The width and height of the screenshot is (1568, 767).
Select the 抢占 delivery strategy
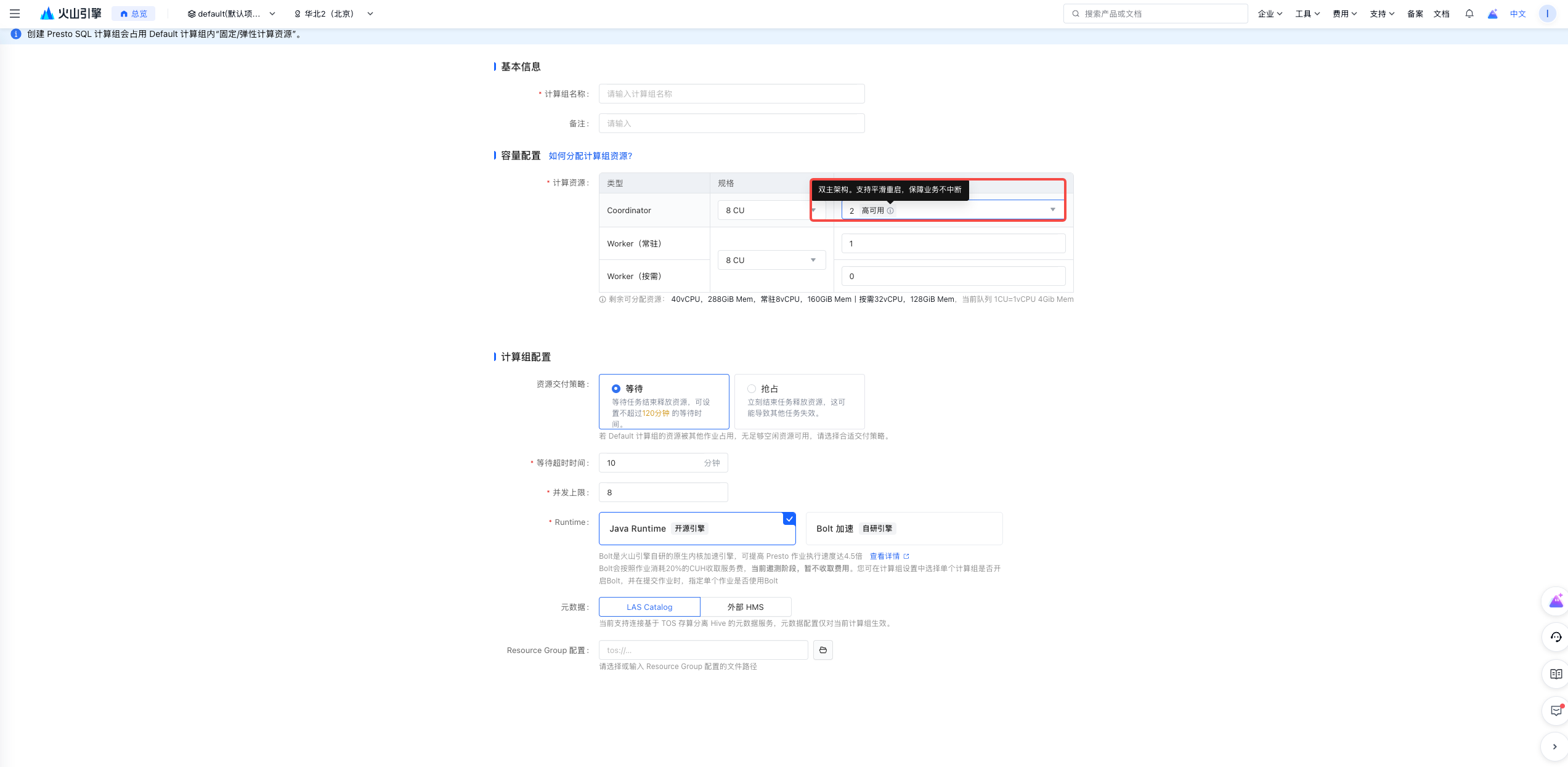coord(800,402)
